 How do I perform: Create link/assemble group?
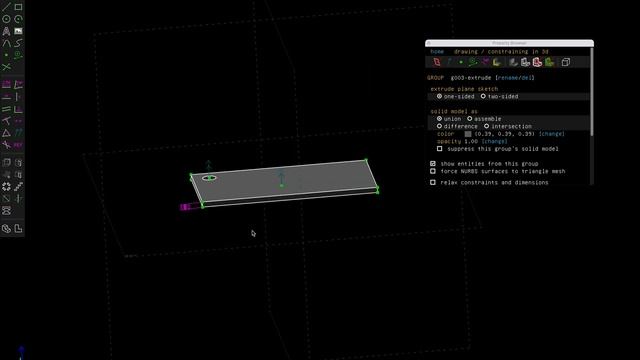[6, 211]
